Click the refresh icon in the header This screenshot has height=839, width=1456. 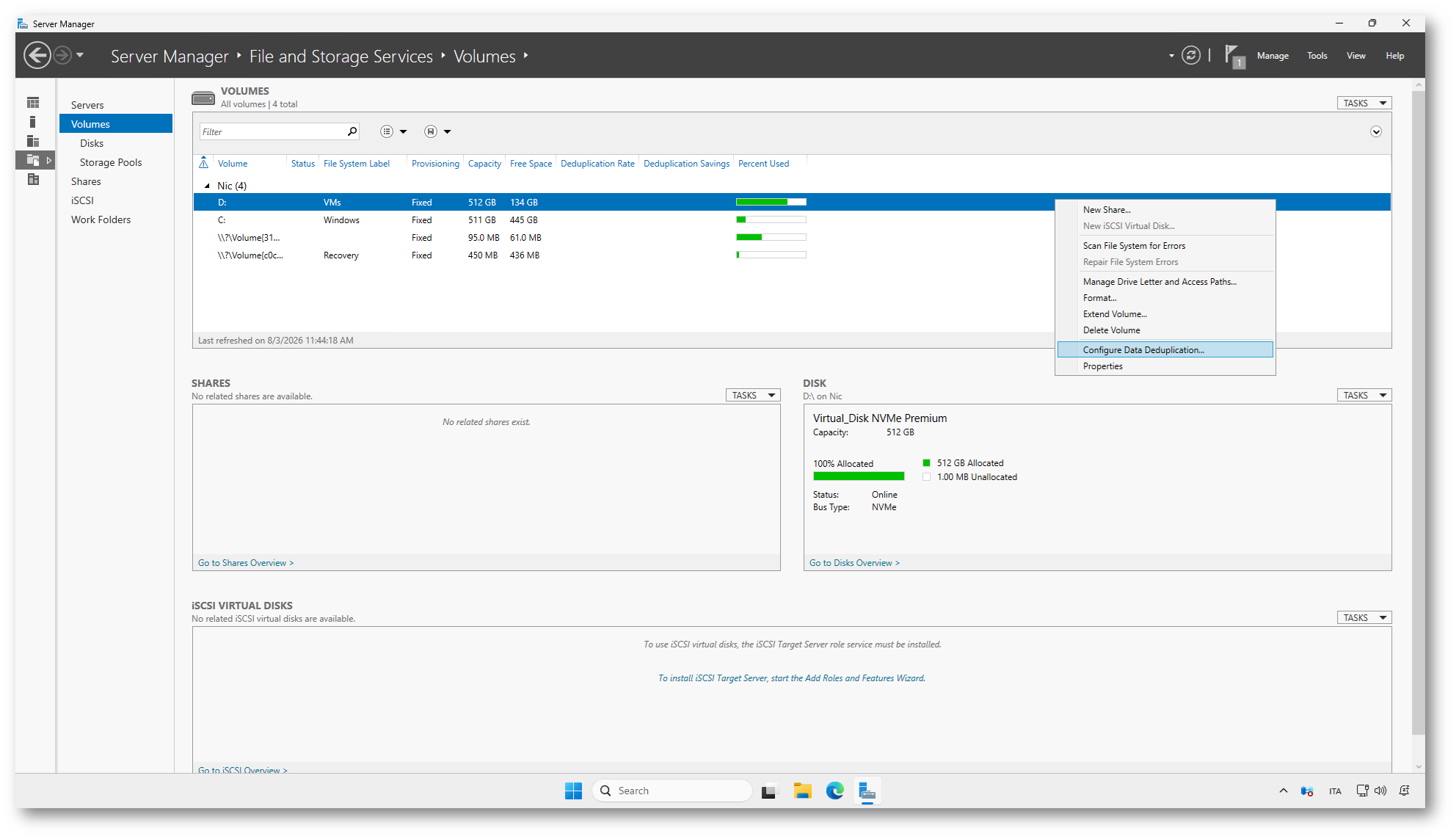pos(1191,55)
